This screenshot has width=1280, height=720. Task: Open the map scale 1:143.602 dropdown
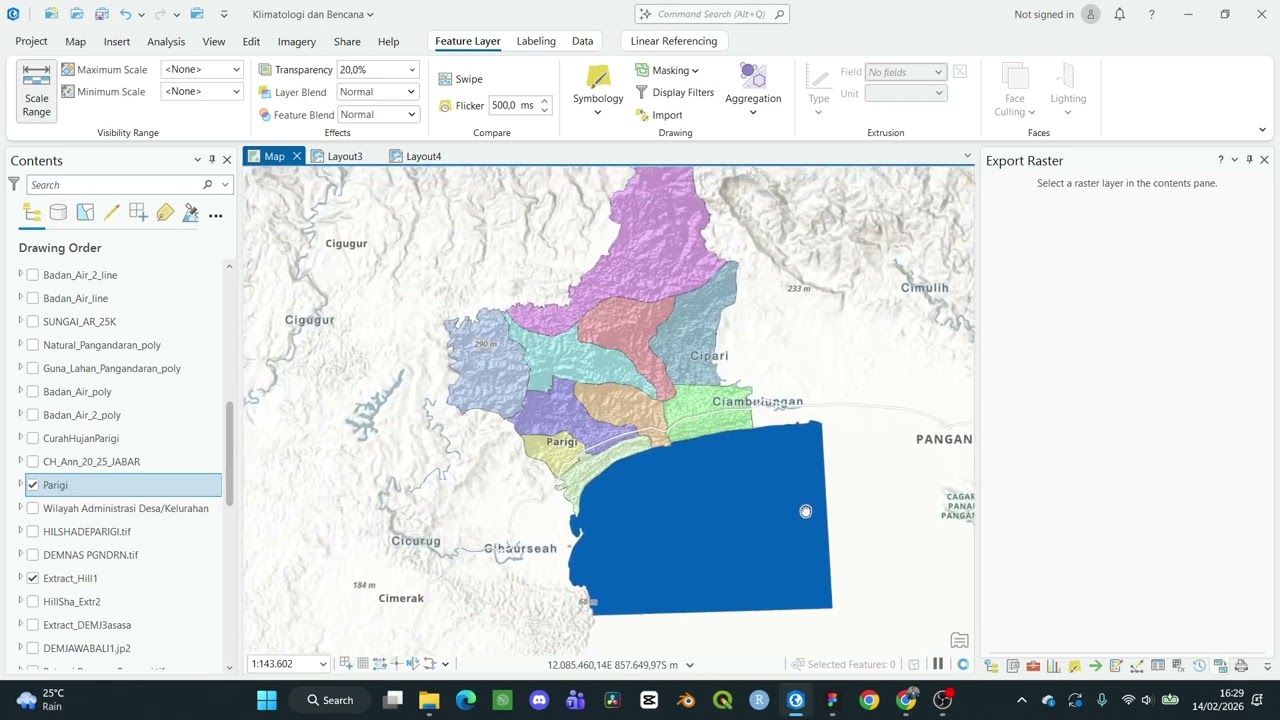tap(322, 664)
